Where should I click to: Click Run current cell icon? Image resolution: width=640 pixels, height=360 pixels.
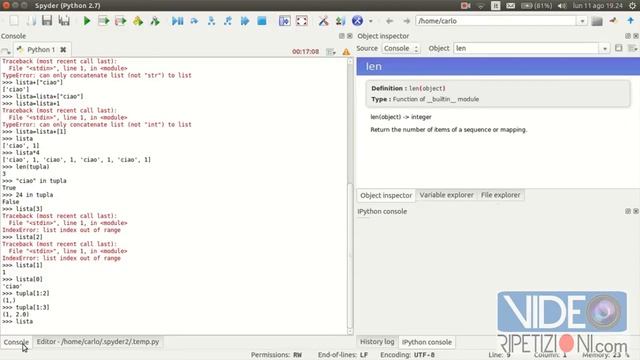point(104,21)
